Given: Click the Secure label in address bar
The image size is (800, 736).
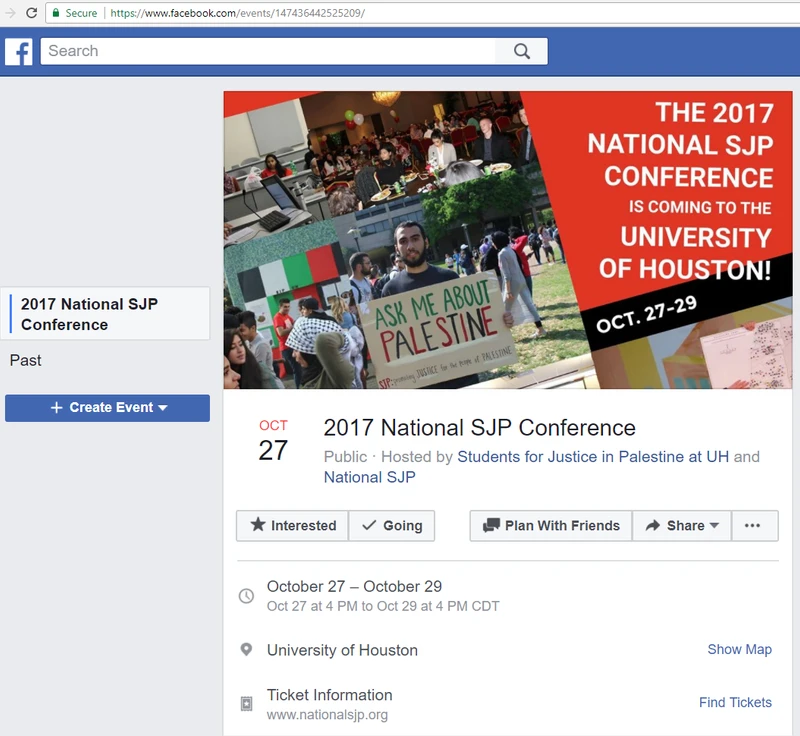Looking at the screenshot, I should point(81,13).
